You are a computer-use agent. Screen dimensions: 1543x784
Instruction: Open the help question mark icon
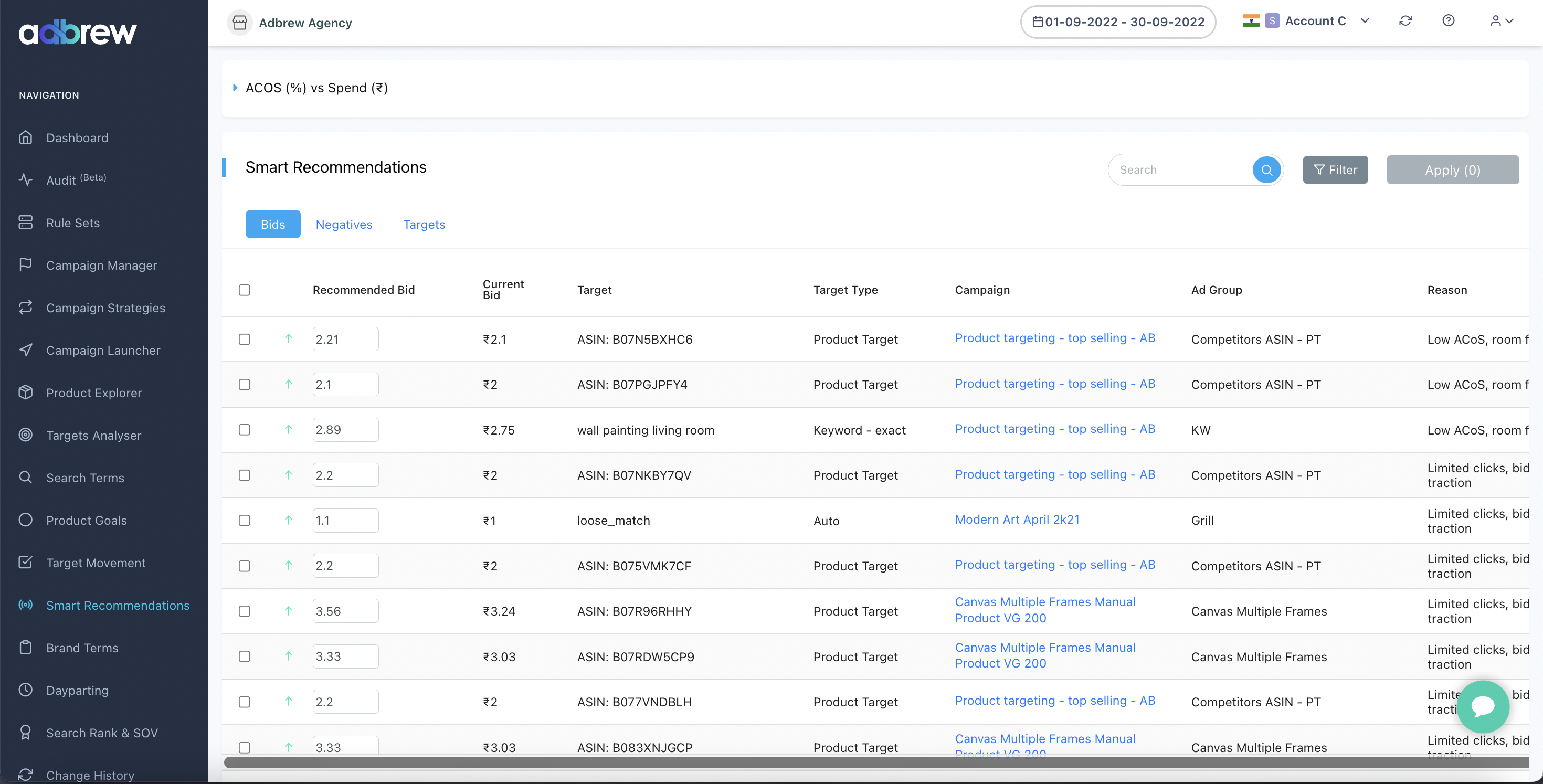pyautogui.click(x=1449, y=20)
